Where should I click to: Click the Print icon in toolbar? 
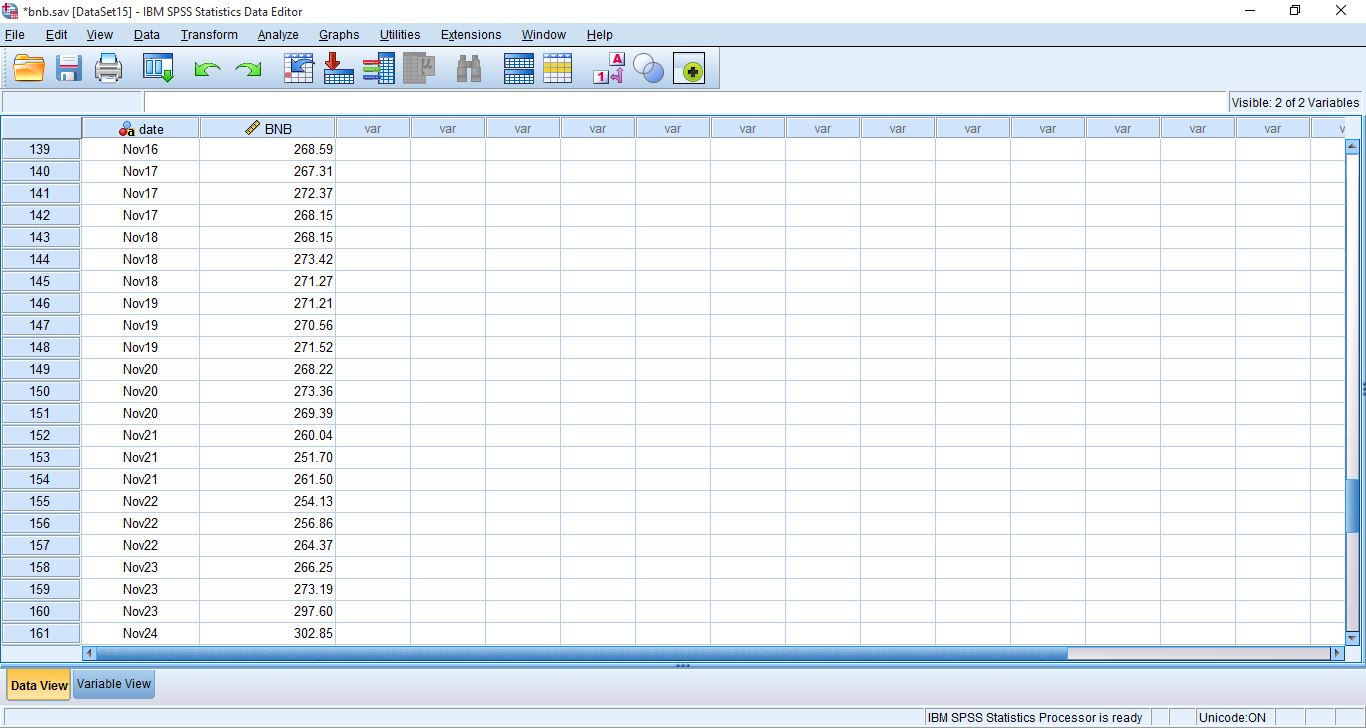pyautogui.click(x=108, y=69)
